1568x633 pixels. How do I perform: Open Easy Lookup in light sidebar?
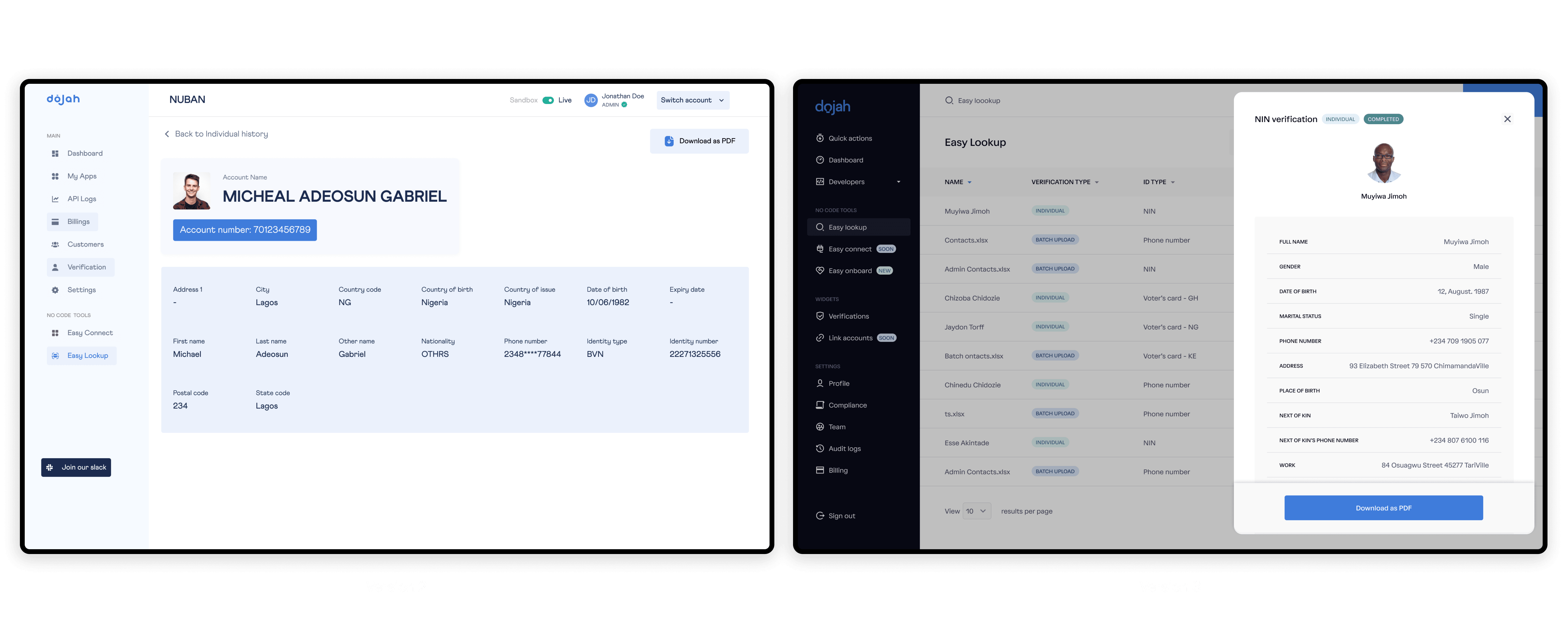(81, 355)
